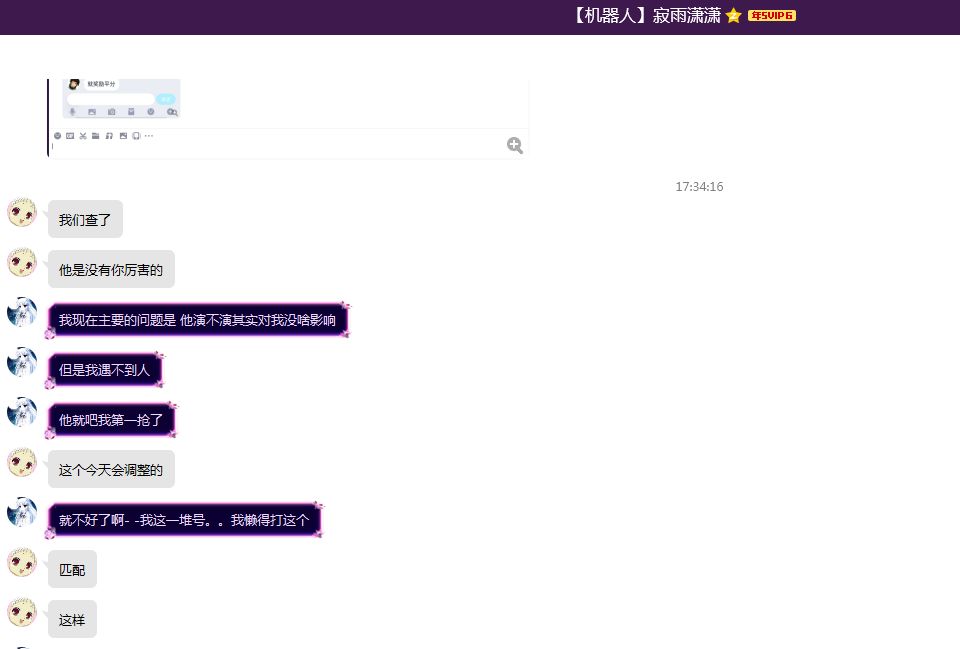
Task: Click the avatar beside 他就吧我第一抢了
Action: [21, 413]
